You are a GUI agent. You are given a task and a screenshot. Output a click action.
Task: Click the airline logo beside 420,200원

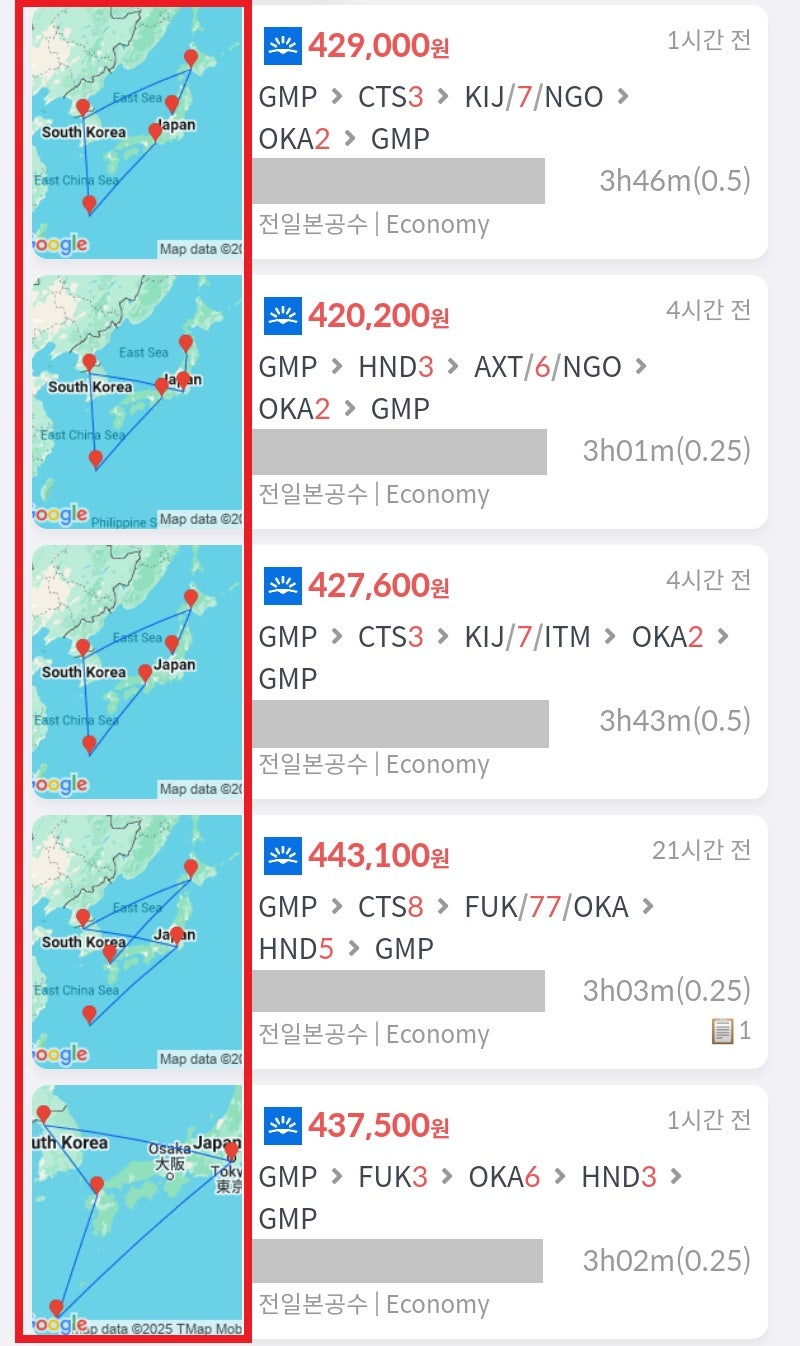pyautogui.click(x=283, y=316)
